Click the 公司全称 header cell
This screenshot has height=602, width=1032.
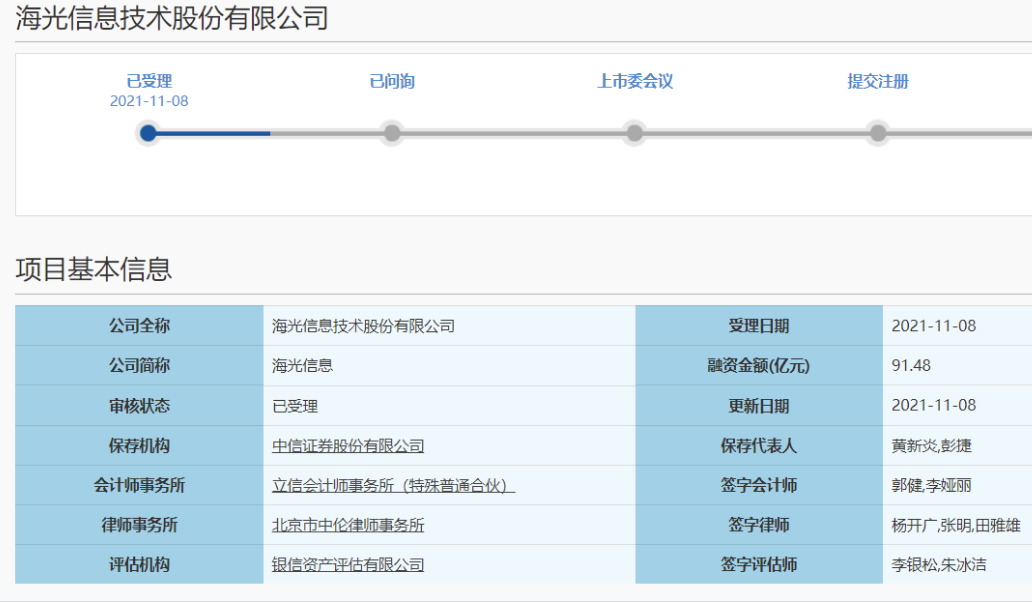(x=140, y=326)
